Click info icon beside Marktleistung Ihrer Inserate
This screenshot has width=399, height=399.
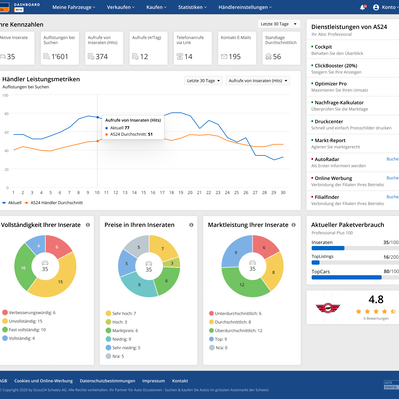tap(294, 225)
